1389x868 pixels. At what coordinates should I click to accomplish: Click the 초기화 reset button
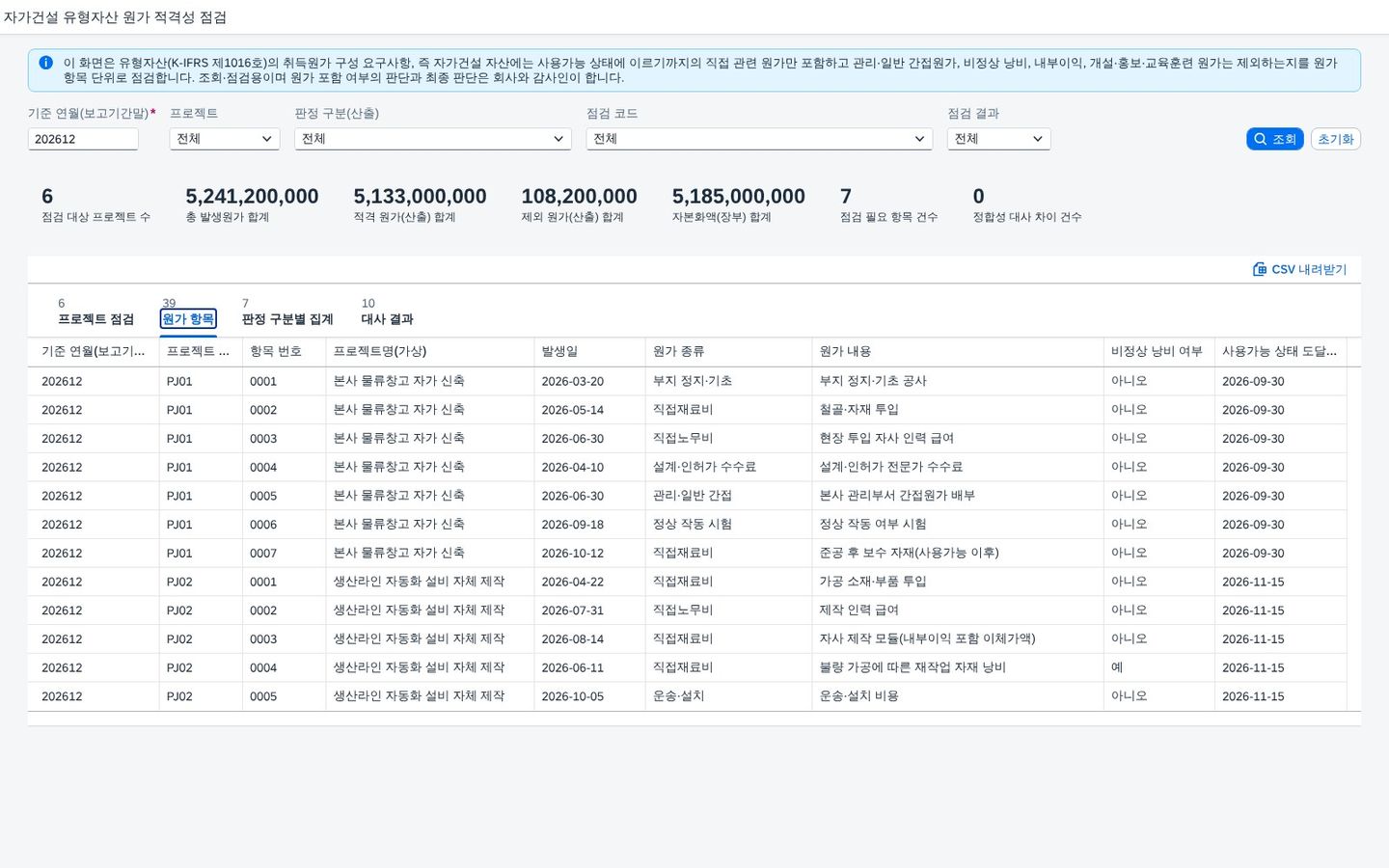1336,139
